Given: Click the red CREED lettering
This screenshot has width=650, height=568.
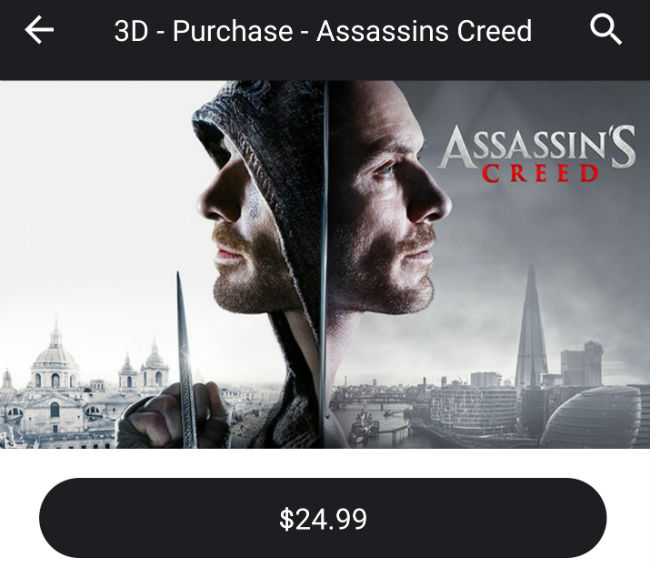Looking at the screenshot, I should pyautogui.click(x=541, y=173).
